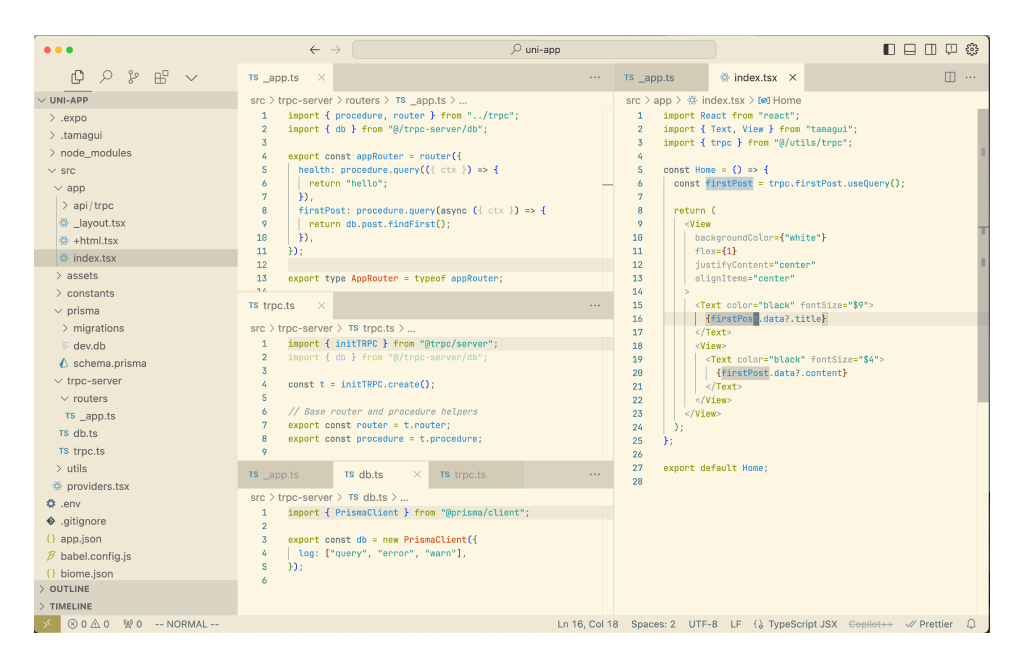
Task: Expand the migrations folder
Action: coord(136,328)
